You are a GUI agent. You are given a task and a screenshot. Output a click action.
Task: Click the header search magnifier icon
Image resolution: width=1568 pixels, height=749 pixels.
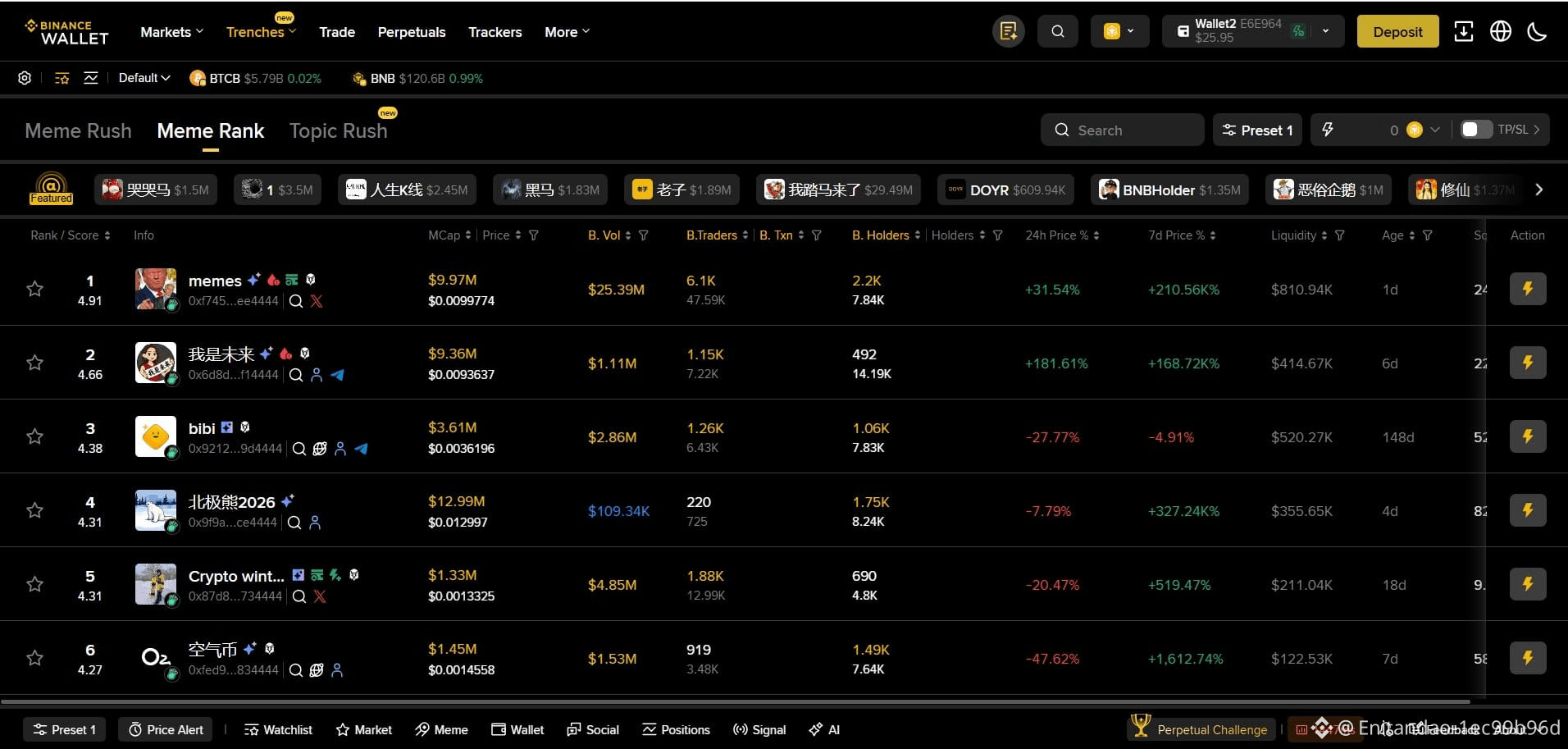click(x=1058, y=31)
